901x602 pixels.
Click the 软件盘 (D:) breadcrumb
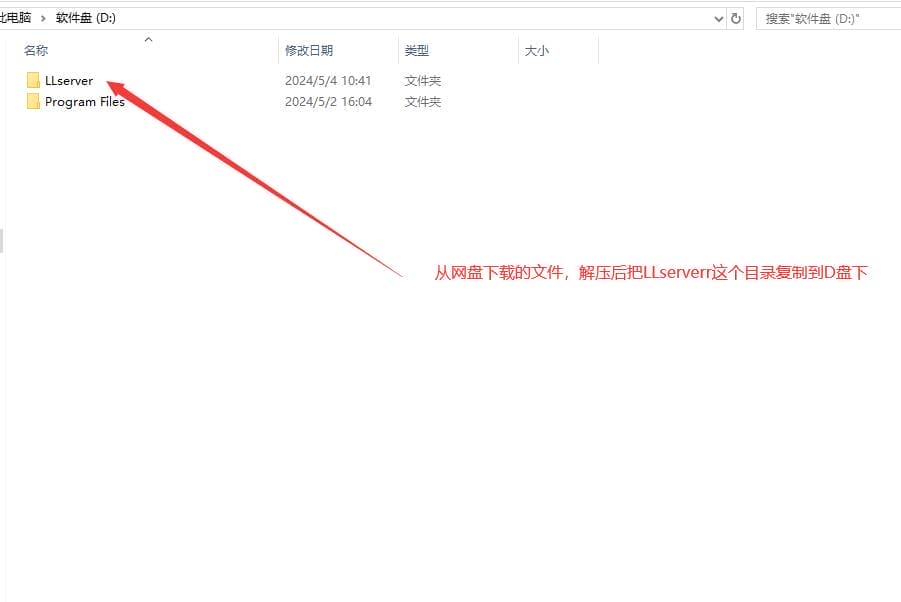86,18
